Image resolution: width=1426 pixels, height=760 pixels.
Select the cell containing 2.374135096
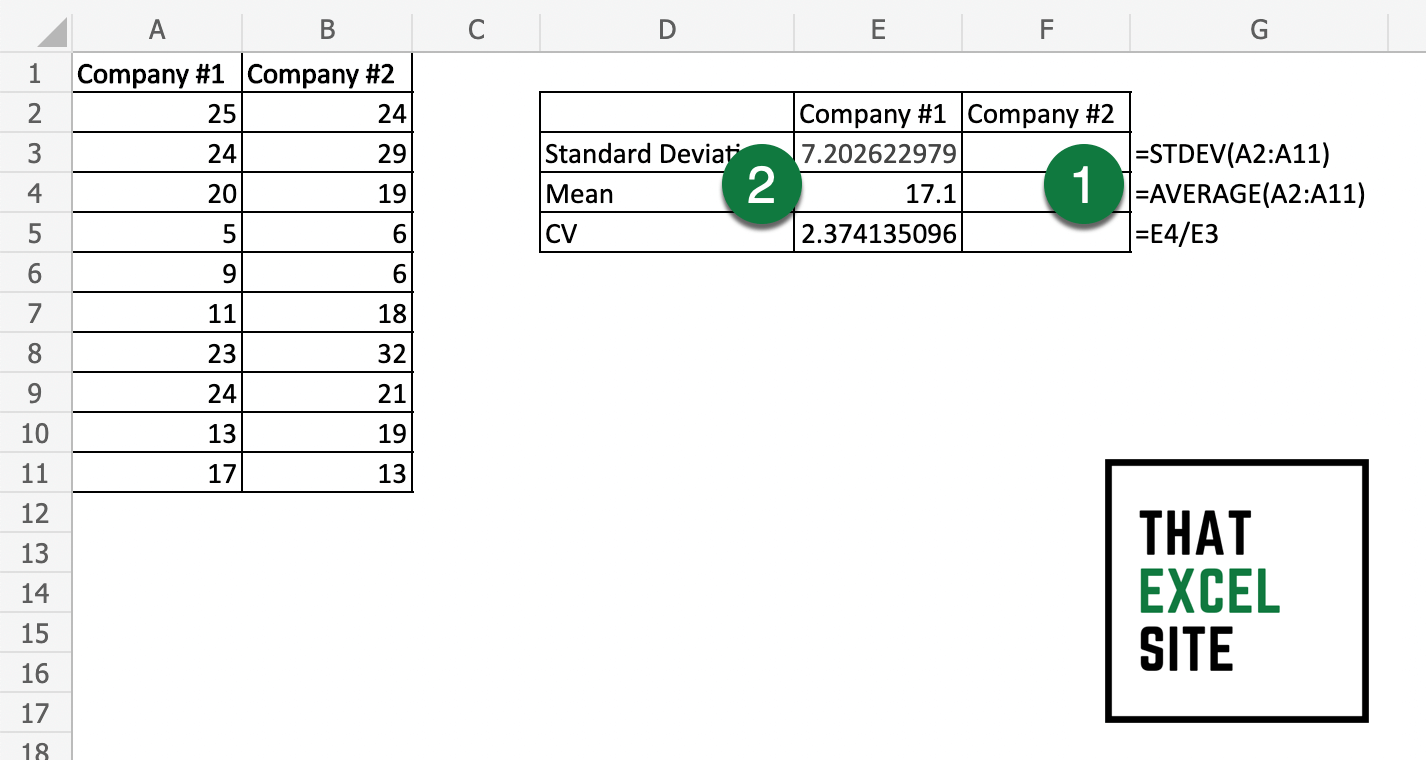click(x=878, y=233)
